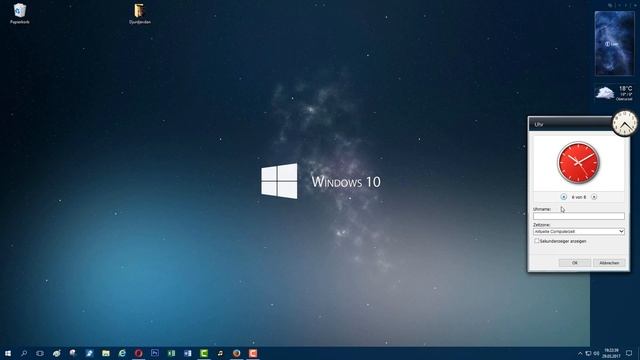Show next clock design
Screen dimensions: 640x360
(x=594, y=197)
